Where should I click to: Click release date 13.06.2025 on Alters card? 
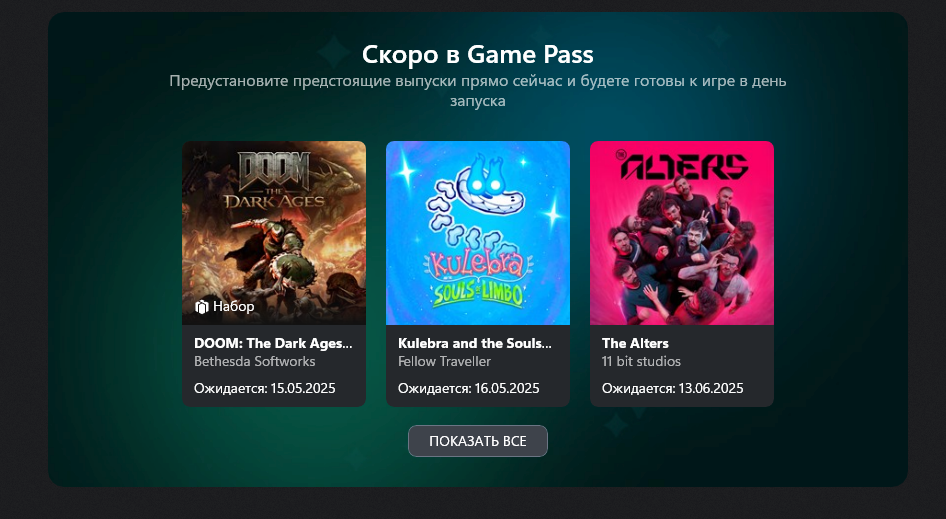(711, 388)
